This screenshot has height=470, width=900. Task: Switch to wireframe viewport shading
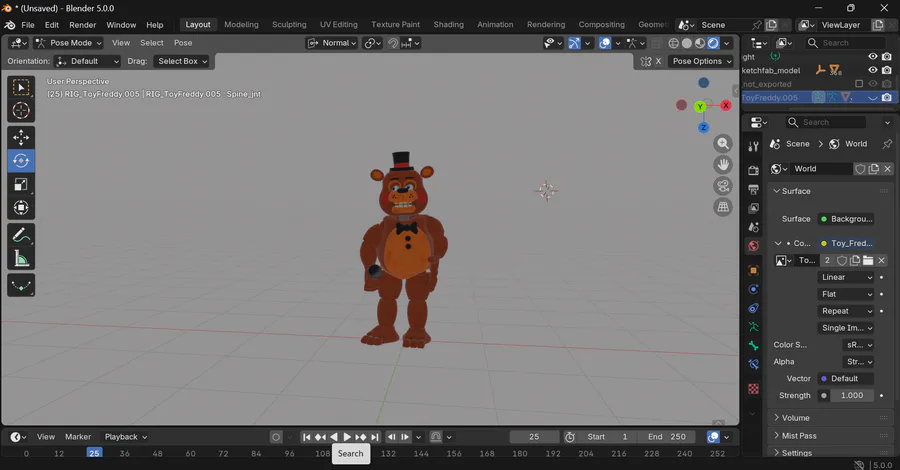(x=674, y=43)
